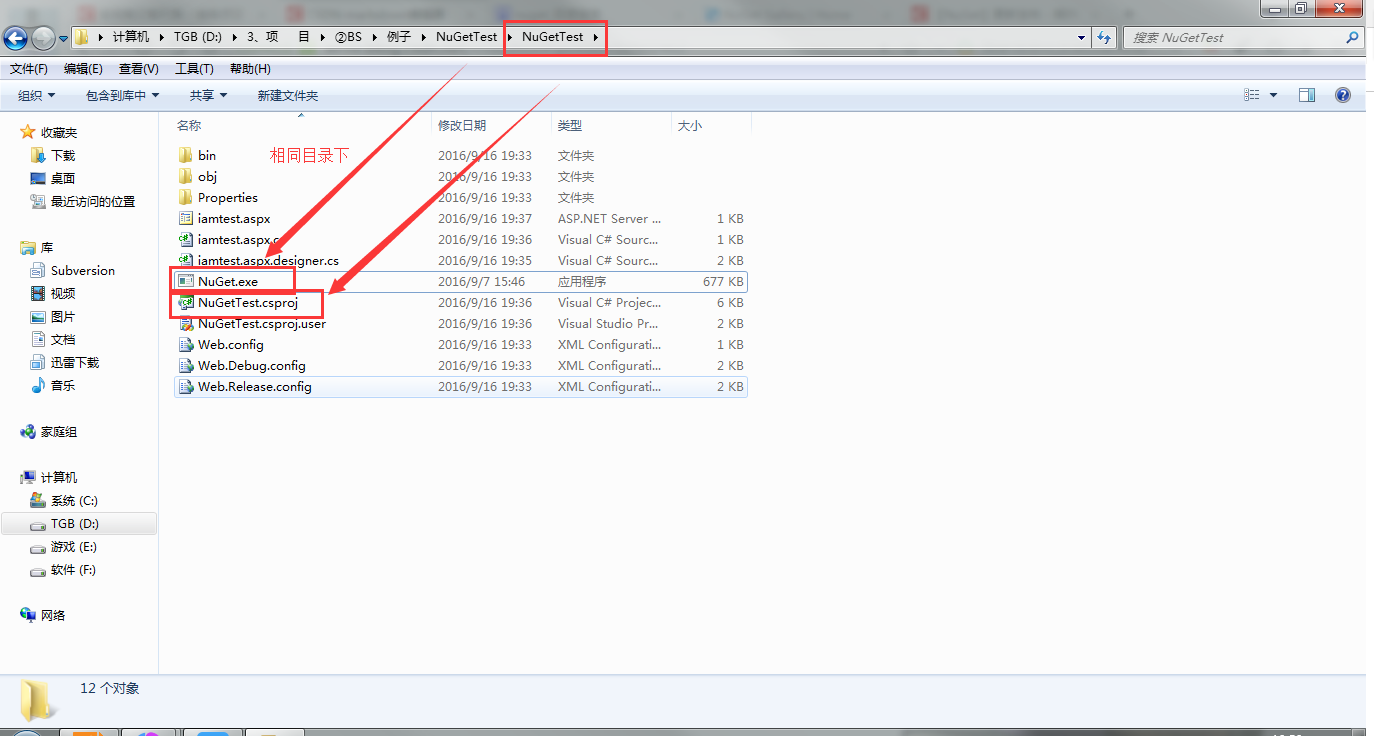Toggle the preview pane icon
The width and height of the screenshot is (1374, 736).
click(x=1307, y=95)
